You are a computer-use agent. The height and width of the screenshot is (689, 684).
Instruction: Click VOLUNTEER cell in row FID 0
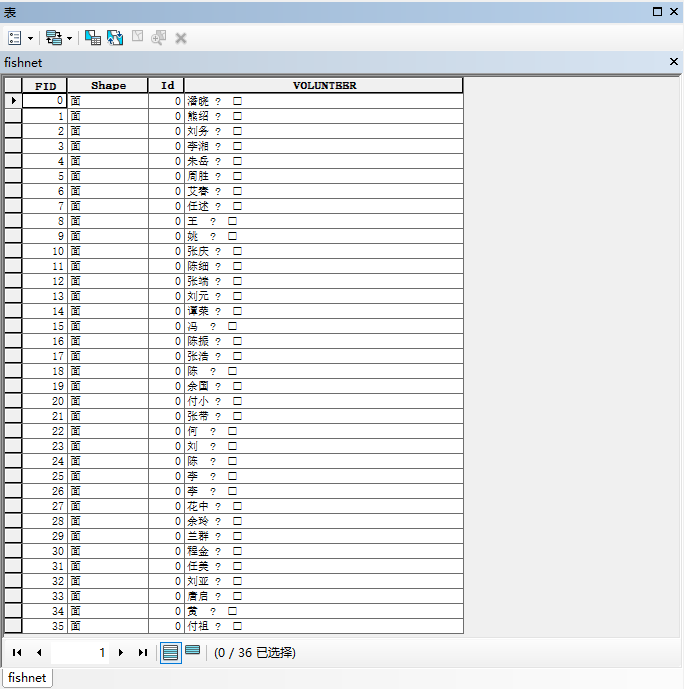tap(324, 101)
